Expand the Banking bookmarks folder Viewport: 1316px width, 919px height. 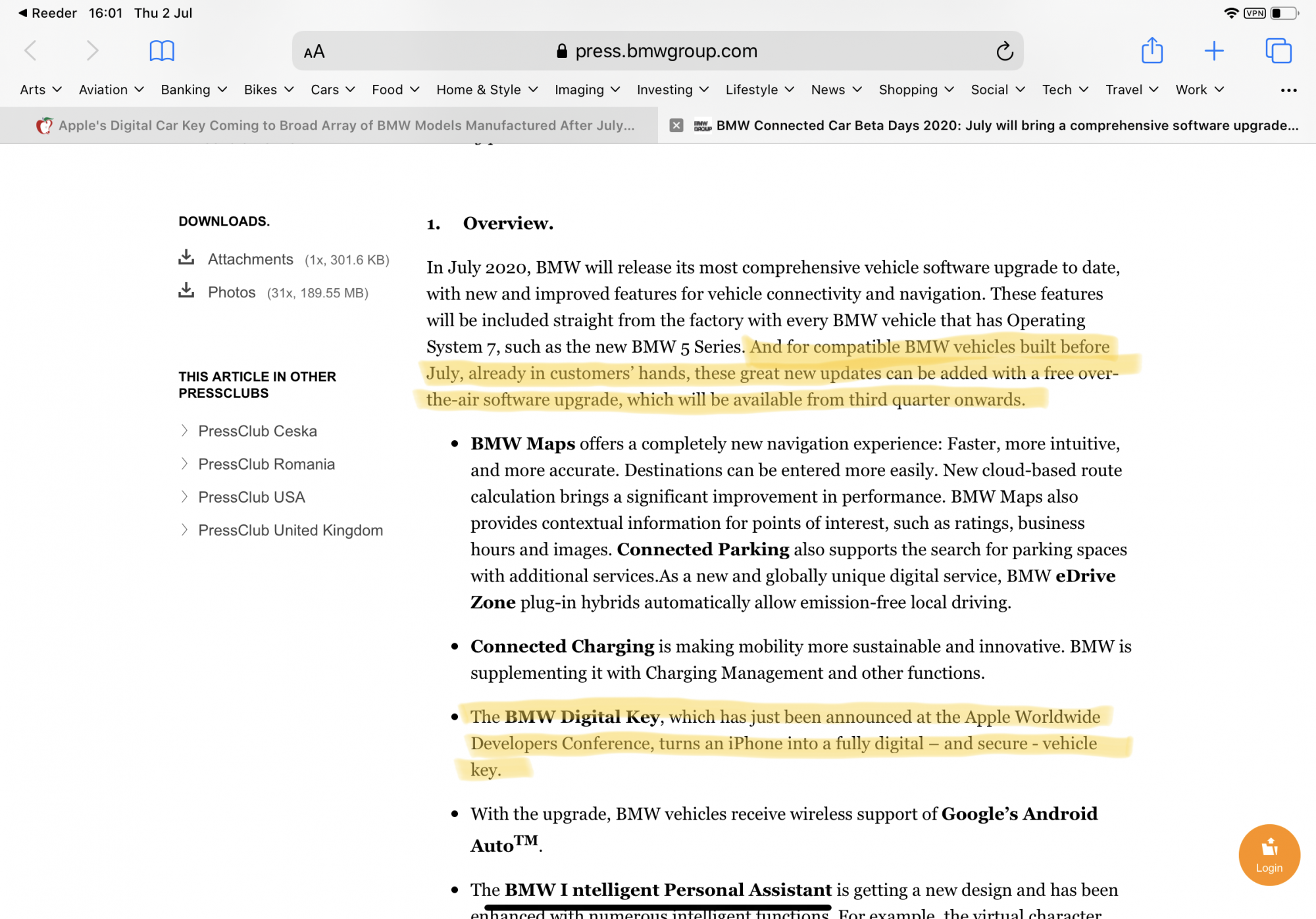coord(193,89)
